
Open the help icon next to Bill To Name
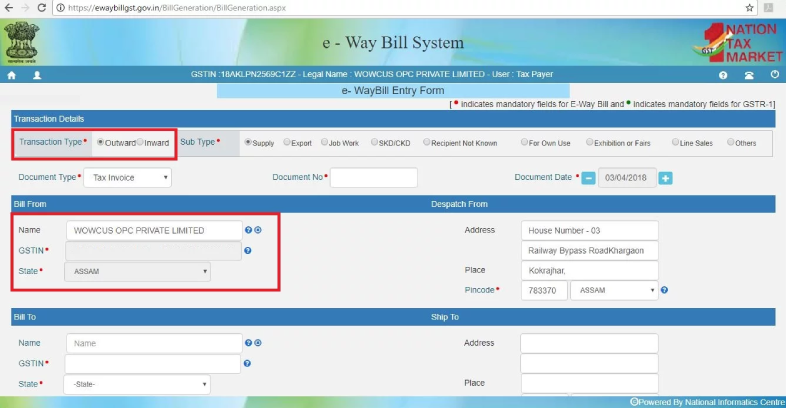(248, 343)
